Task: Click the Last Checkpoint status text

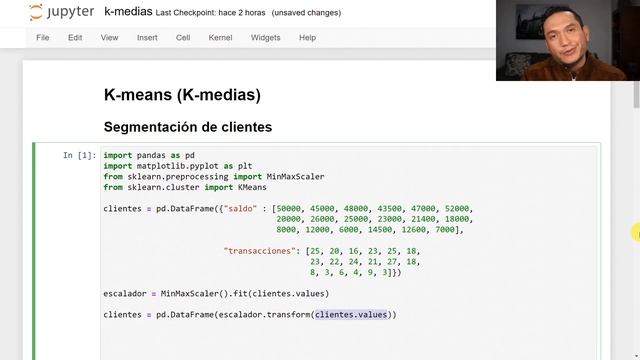Action: 210,13
